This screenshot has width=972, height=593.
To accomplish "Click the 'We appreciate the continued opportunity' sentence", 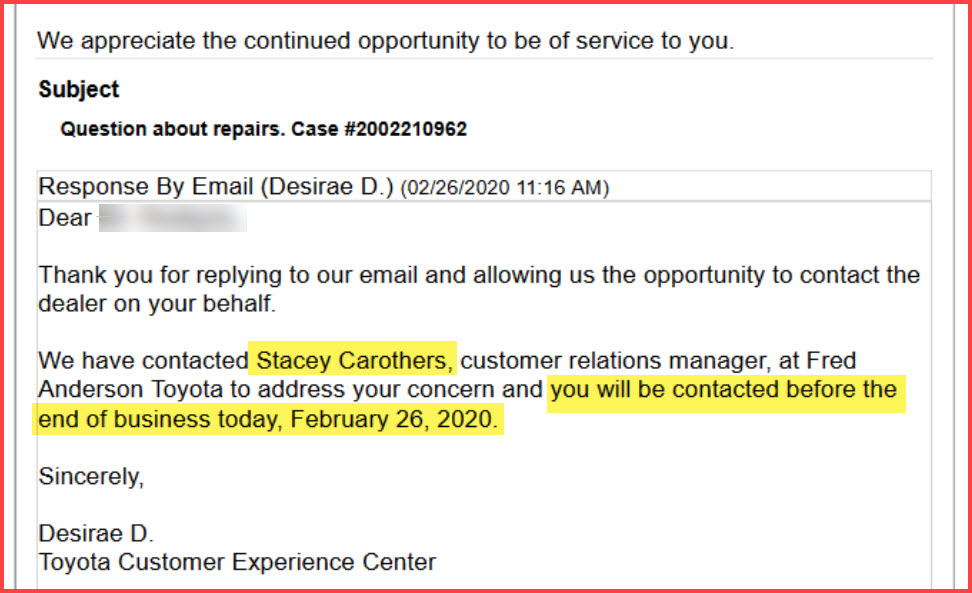I will [386, 41].
